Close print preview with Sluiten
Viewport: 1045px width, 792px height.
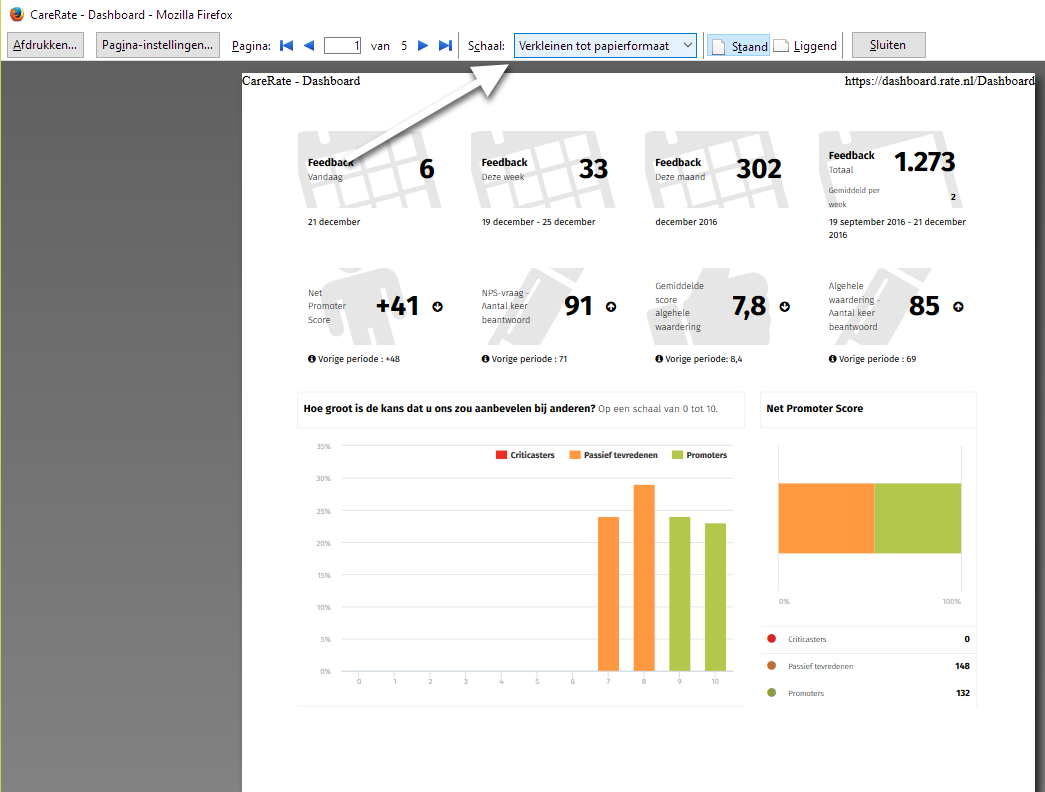pos(888,45)
